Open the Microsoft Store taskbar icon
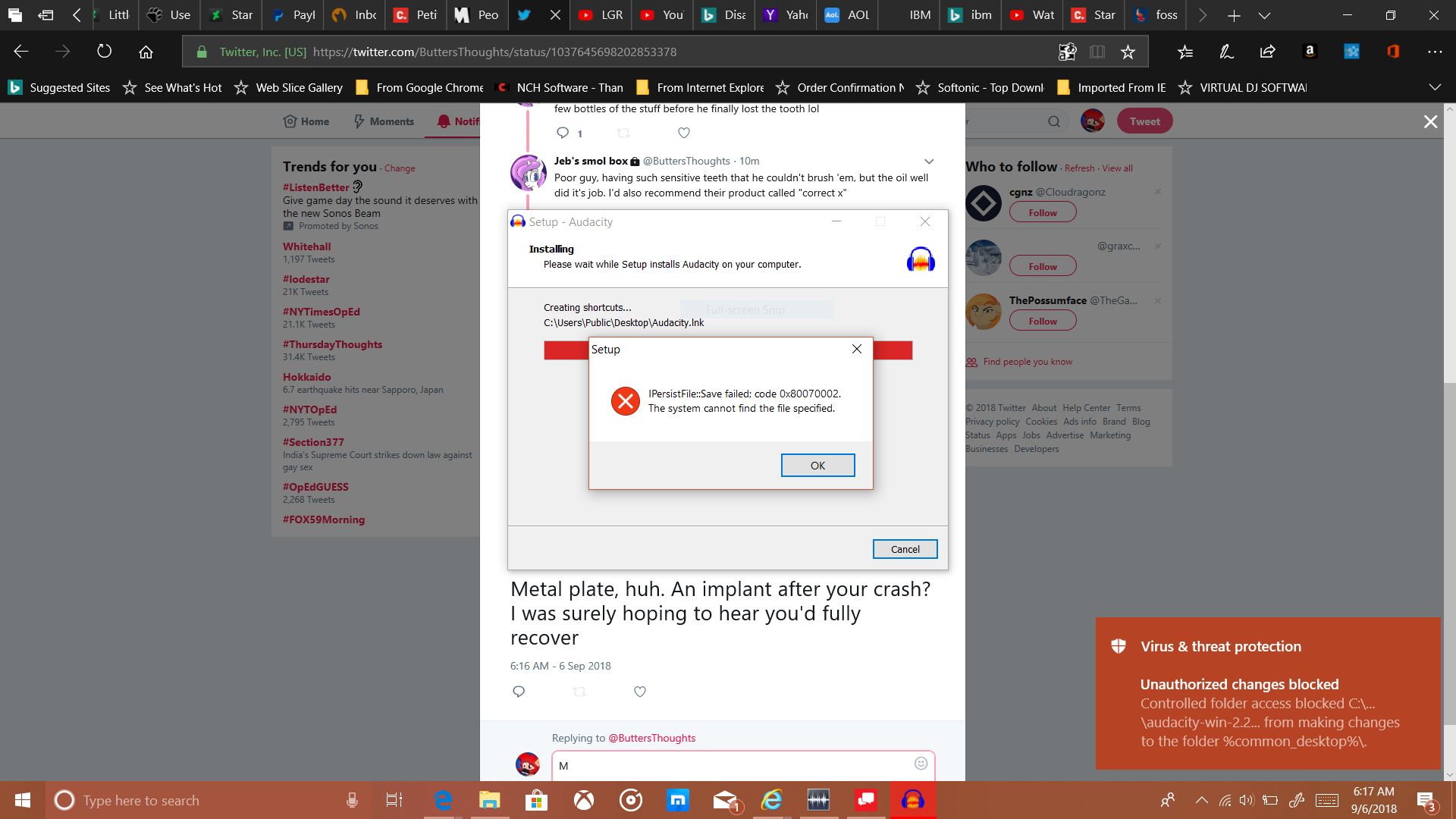The height and width of the screenshot is (819, 1456). 536,800
